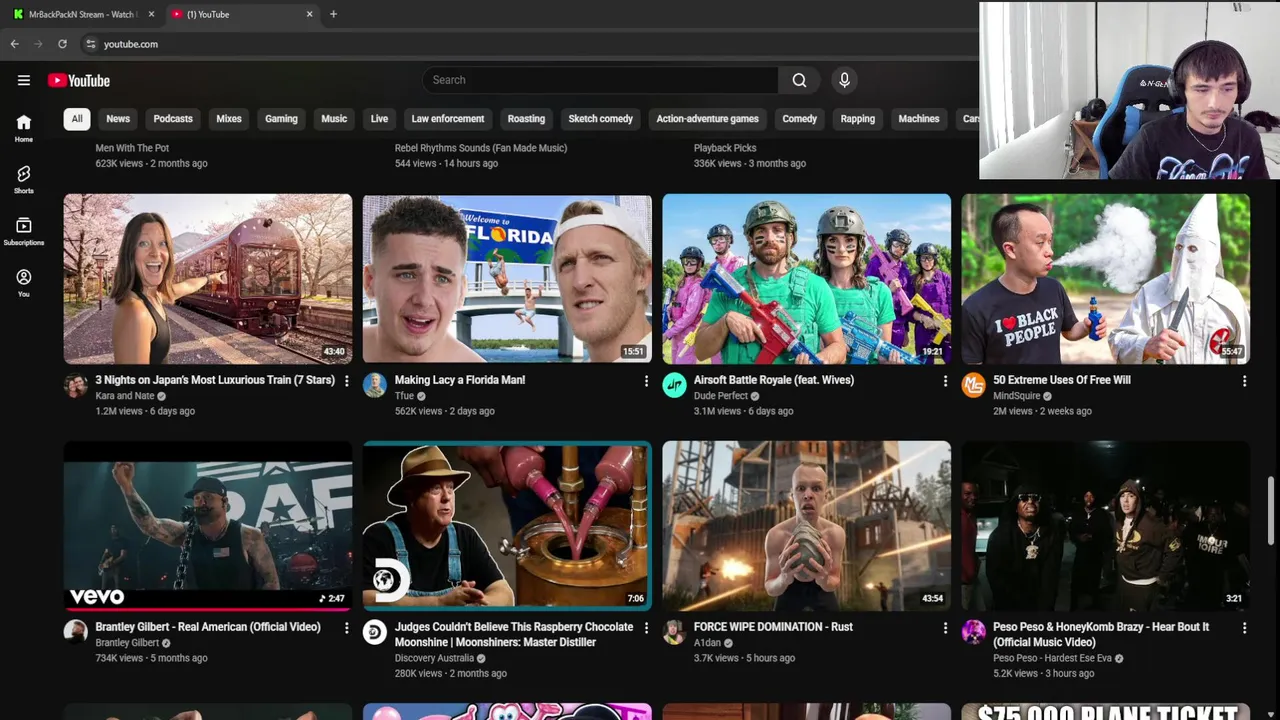The image size is (1280, 720).
Task: Open the You page in the sidebar
Action: (x=24, y=284)
